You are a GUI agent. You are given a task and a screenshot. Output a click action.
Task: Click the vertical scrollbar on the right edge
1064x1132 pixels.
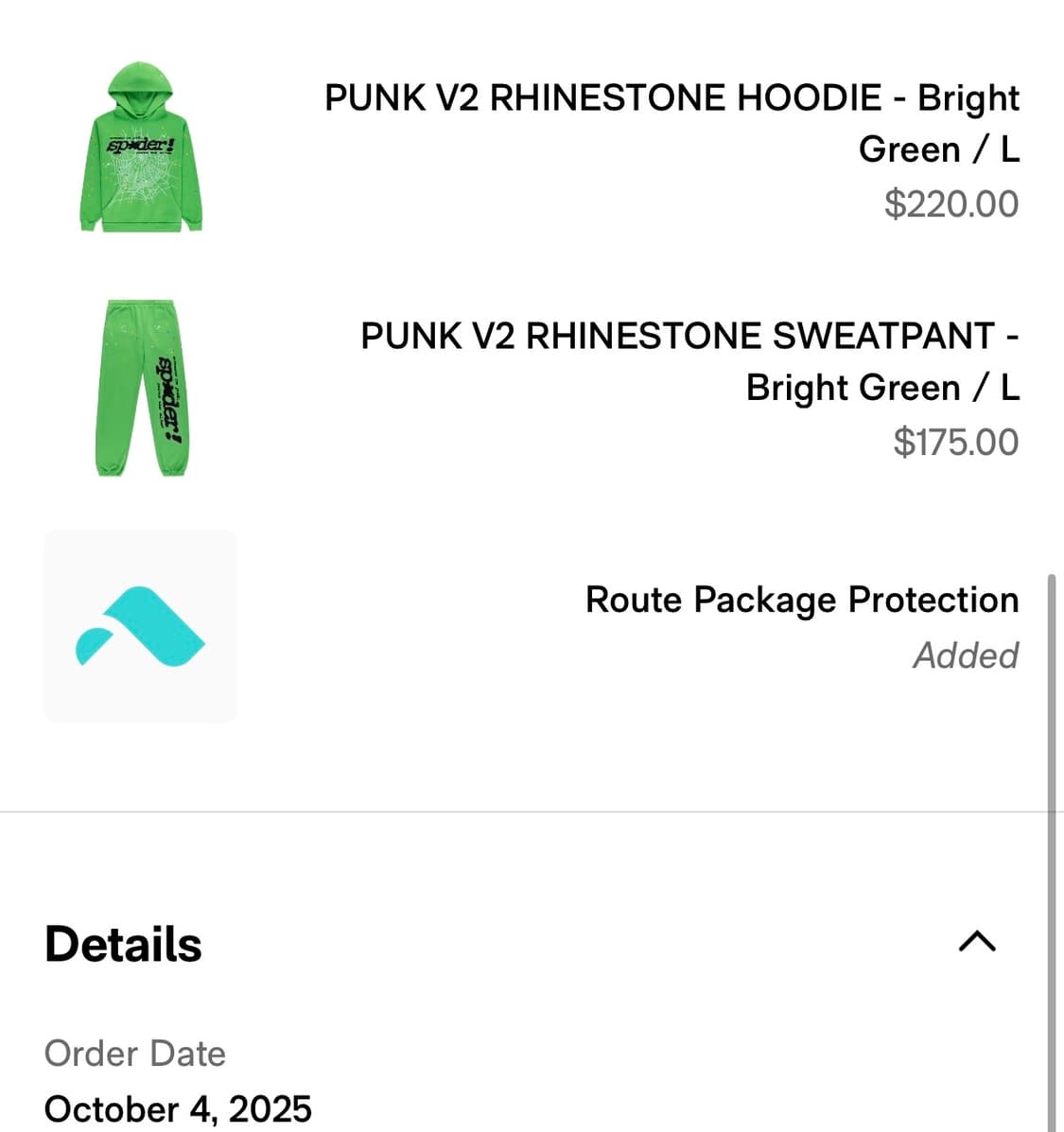click(x=1052, y=851)
